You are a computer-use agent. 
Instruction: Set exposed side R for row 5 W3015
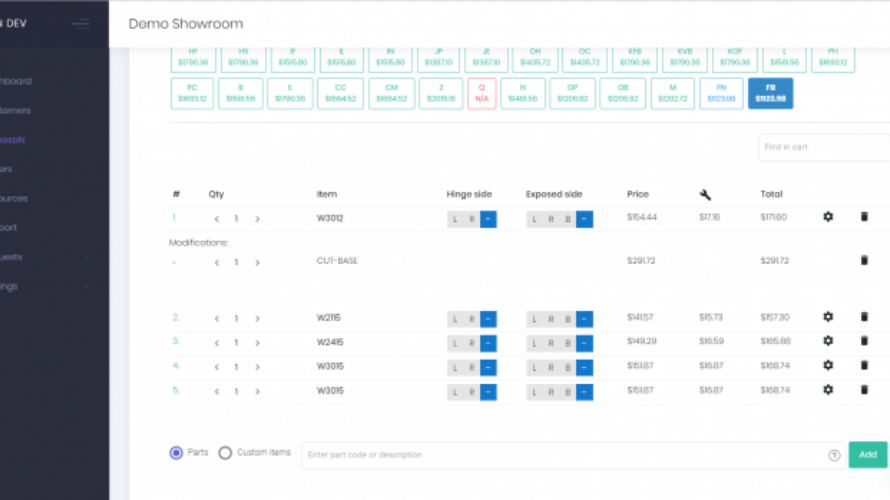point(551,392)
